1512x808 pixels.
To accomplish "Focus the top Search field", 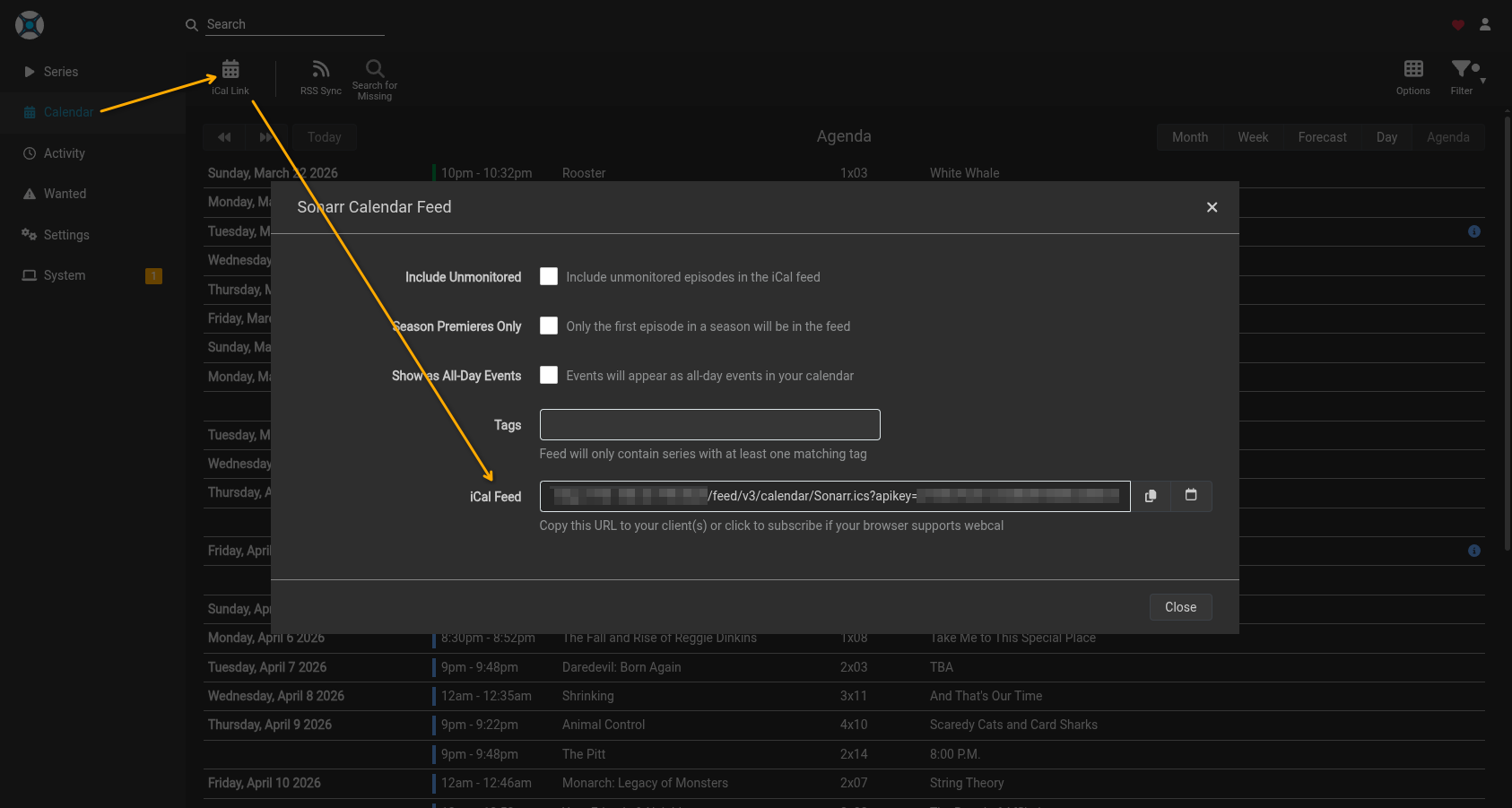I will click(x=294, y=24).
